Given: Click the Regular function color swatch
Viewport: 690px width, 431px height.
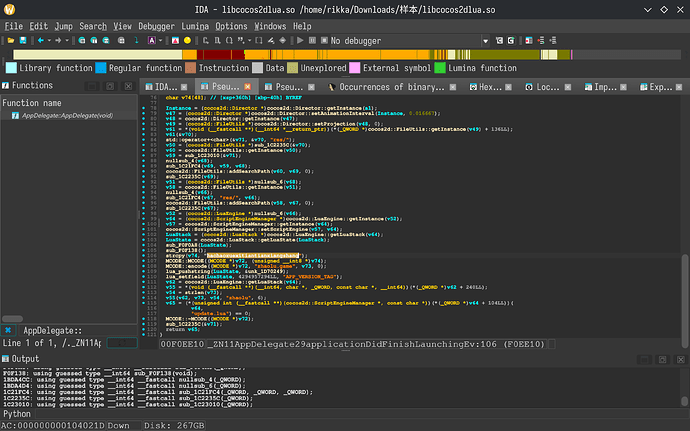Looking at the screenshot, I should tap(101, 68).
